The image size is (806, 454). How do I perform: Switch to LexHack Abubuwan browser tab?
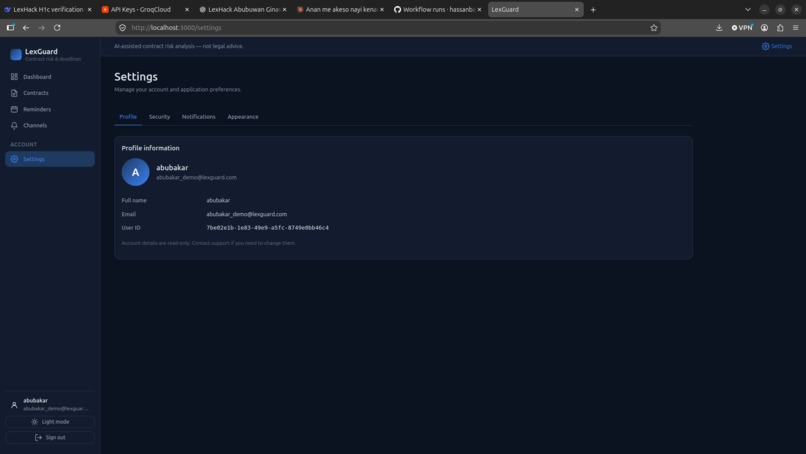coord(242,9)
